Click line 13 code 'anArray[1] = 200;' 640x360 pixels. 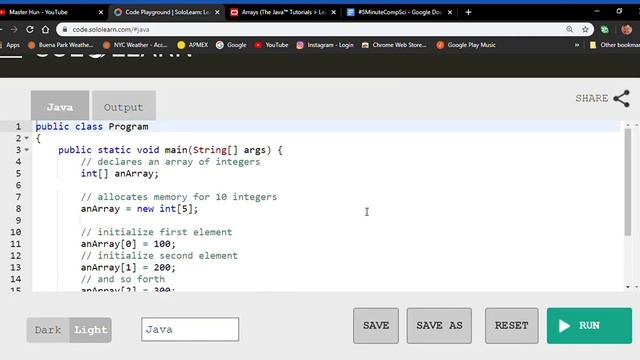(x=128, y=268)
